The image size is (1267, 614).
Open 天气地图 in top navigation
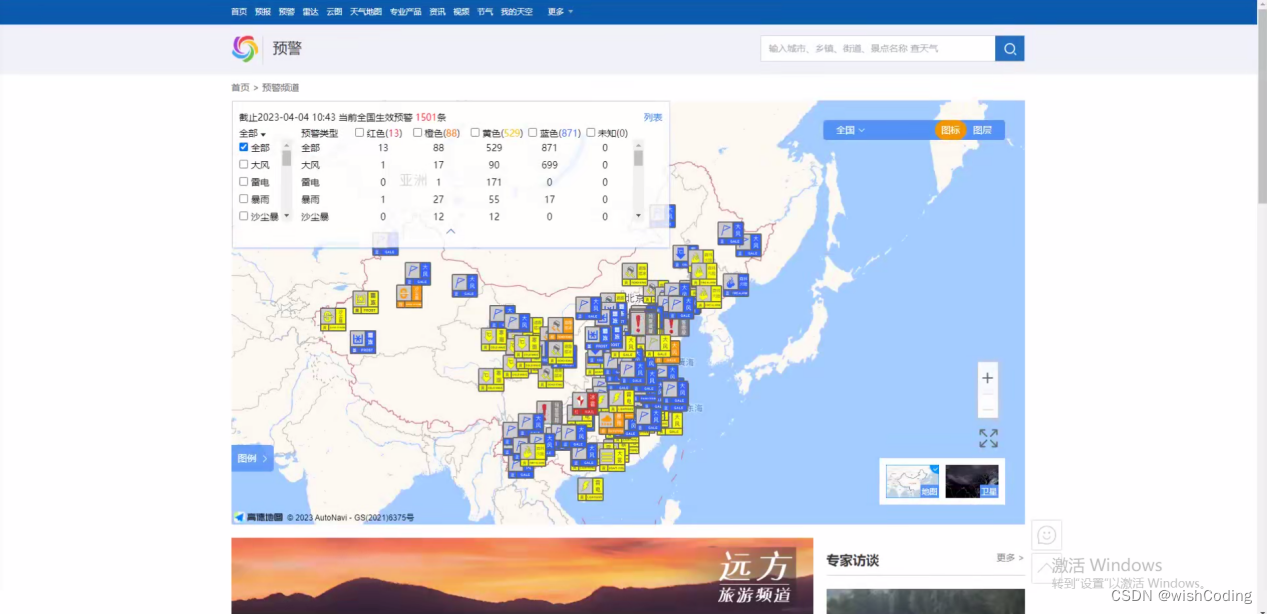[366, 12]
